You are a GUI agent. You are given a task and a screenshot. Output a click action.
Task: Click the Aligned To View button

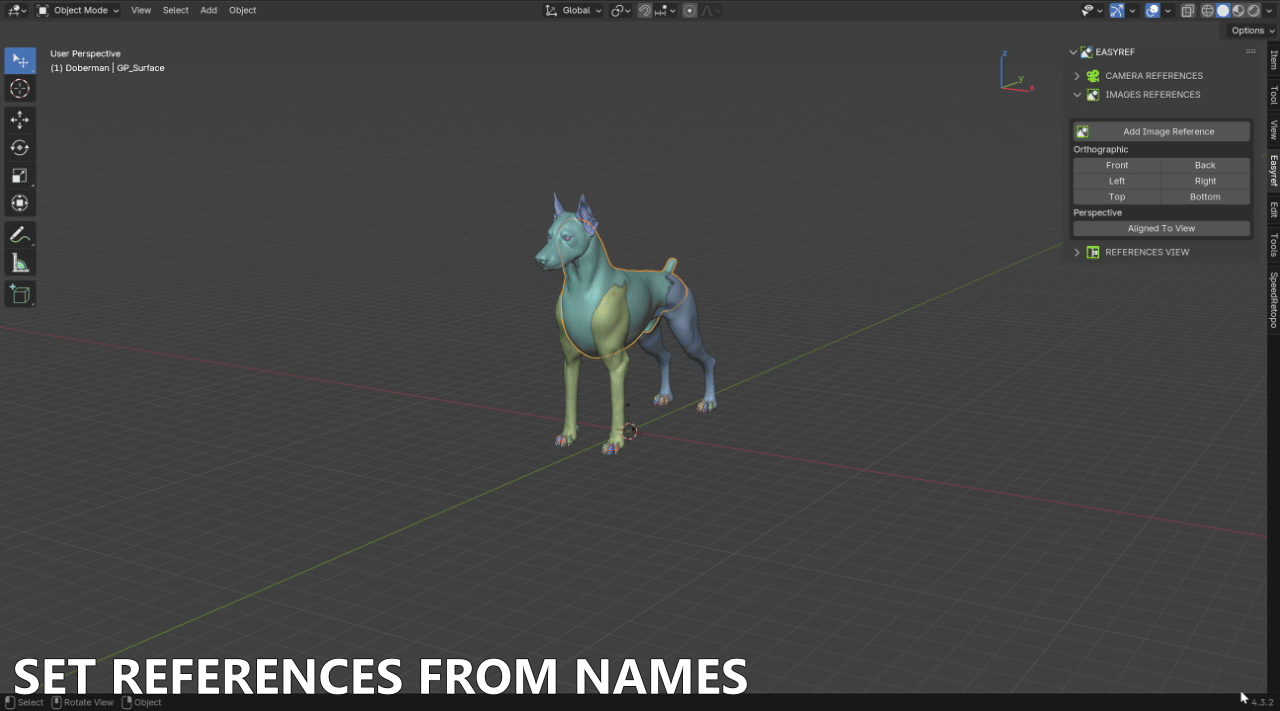pyautogui.click(x=1160, y=228)
